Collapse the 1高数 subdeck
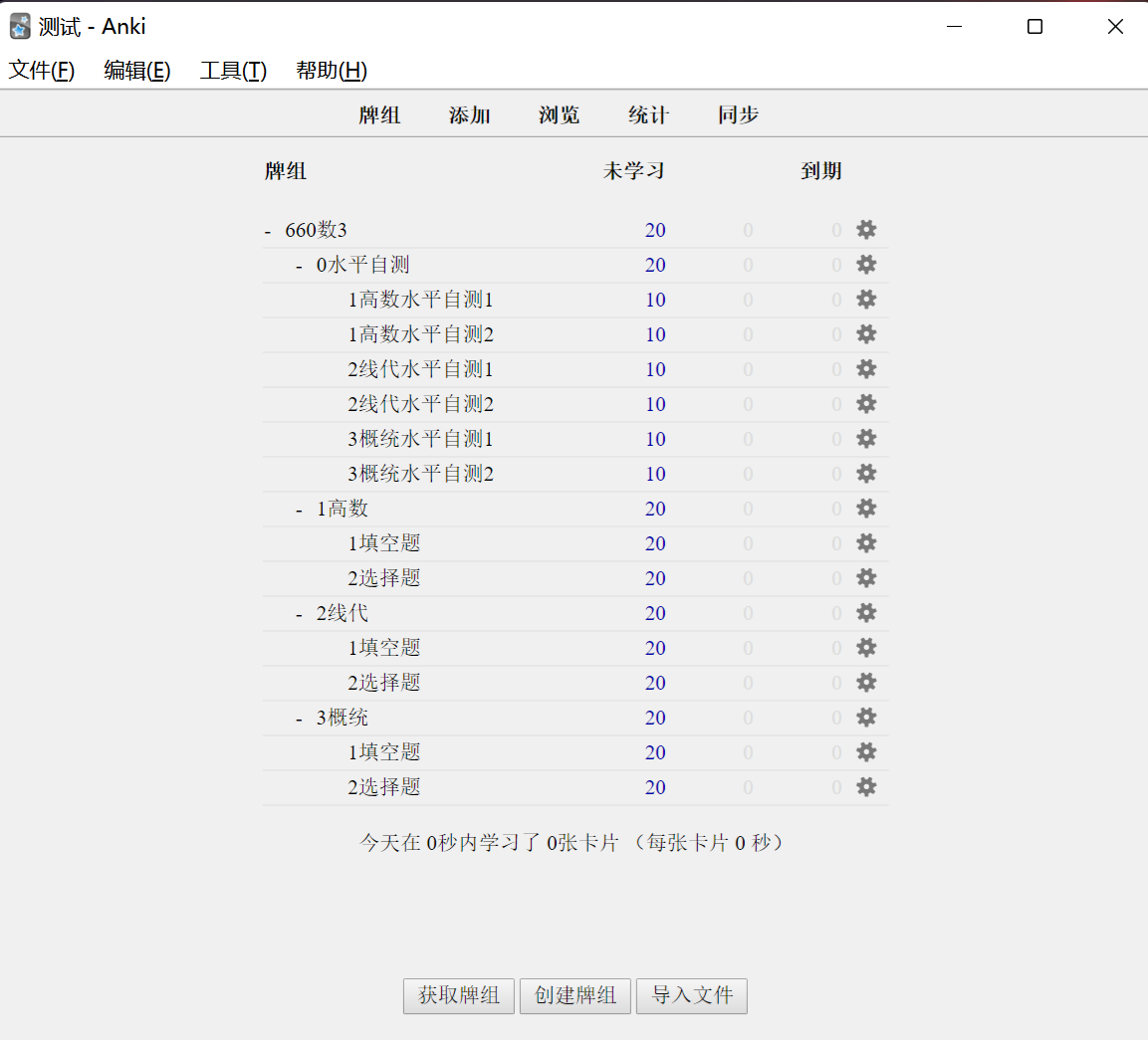 click(x=299, y=510)
